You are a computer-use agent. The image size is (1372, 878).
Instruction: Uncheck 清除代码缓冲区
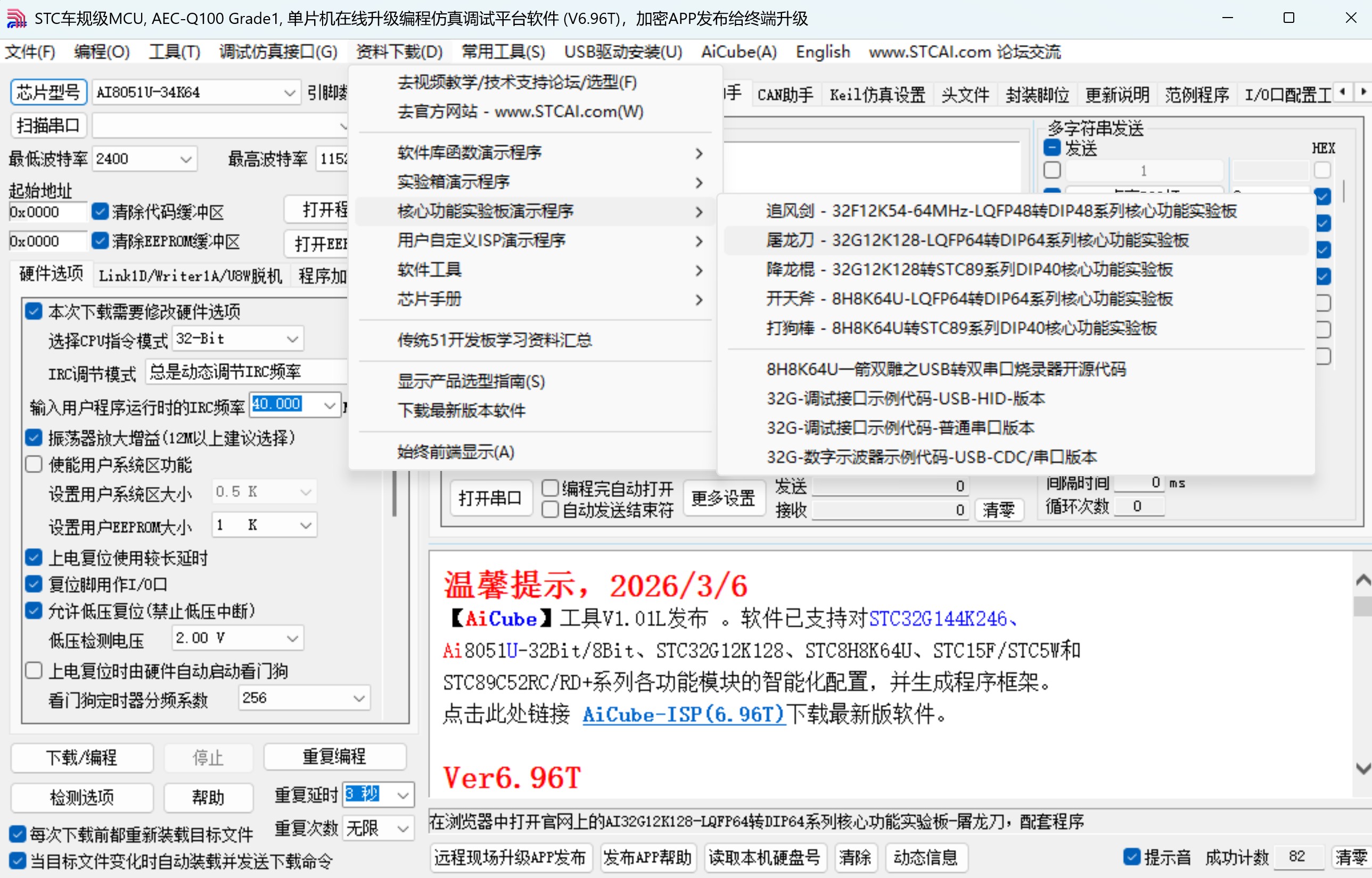pyautogui.click(x=101, y=211)
